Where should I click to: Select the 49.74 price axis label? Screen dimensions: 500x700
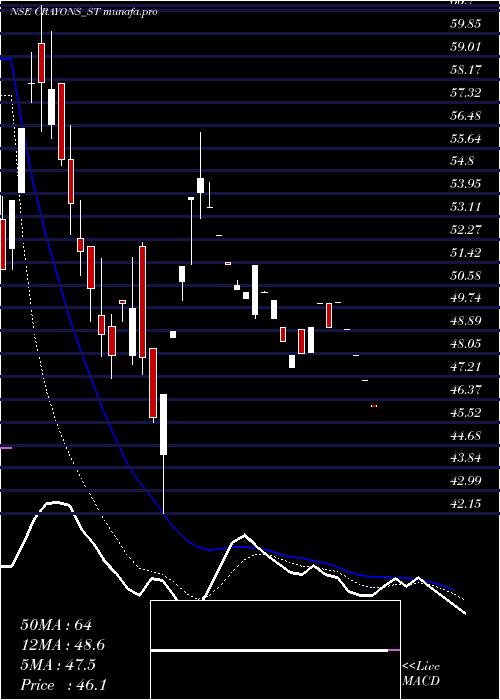[x=466, y=298]
